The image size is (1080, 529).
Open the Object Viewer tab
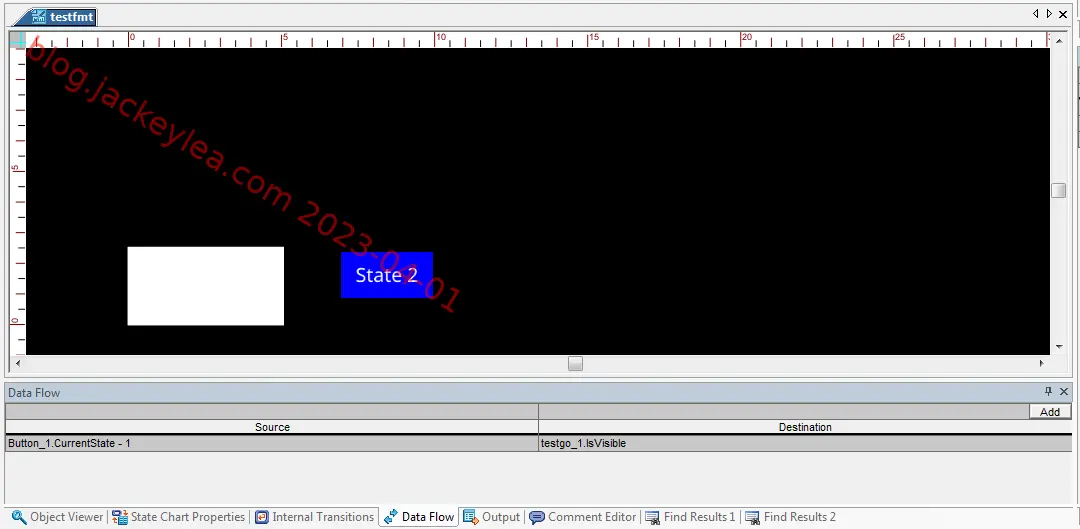point(58,517)
